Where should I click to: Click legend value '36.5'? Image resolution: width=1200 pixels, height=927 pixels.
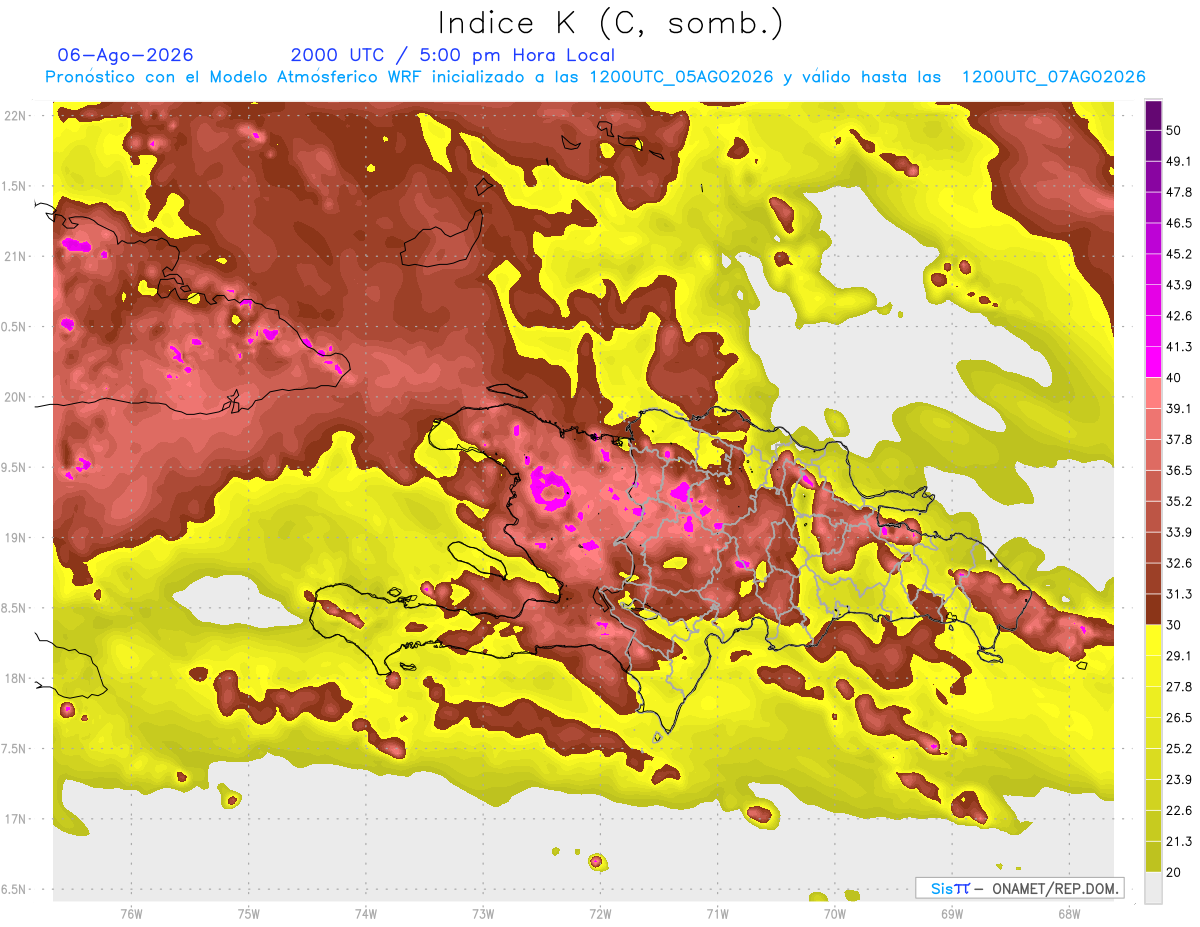1179,470
